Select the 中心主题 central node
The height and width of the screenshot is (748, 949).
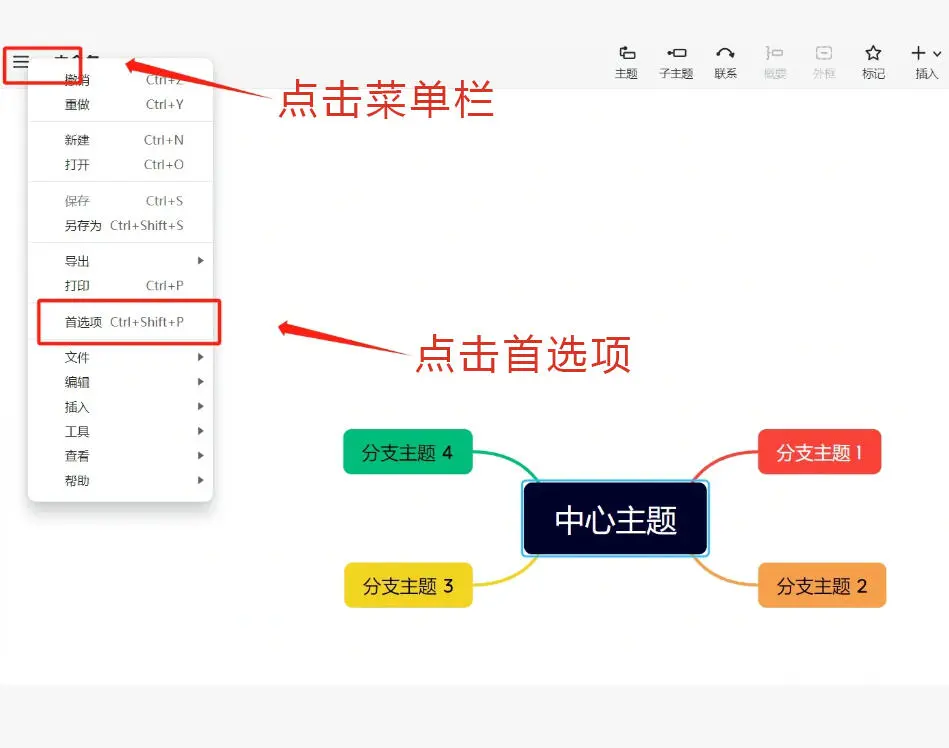(x=614, y=518)
